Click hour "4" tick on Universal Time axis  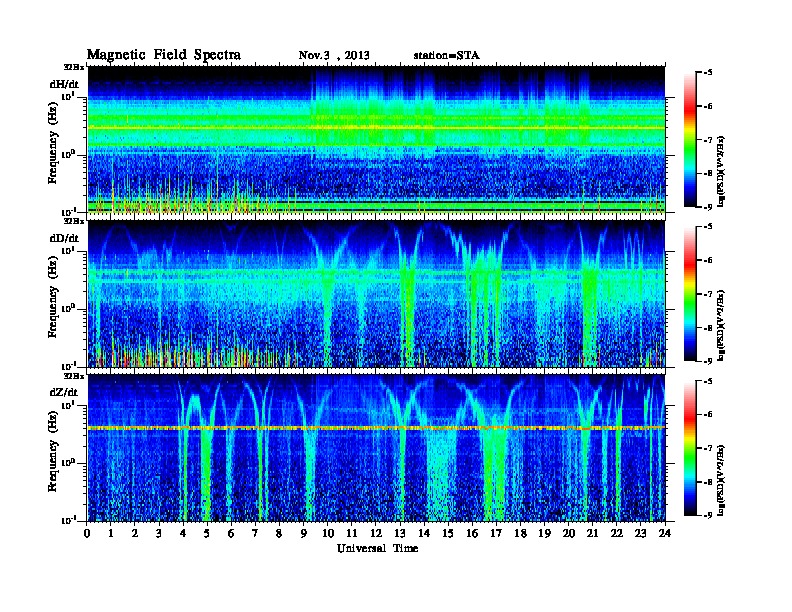click(x=183, y=534)
